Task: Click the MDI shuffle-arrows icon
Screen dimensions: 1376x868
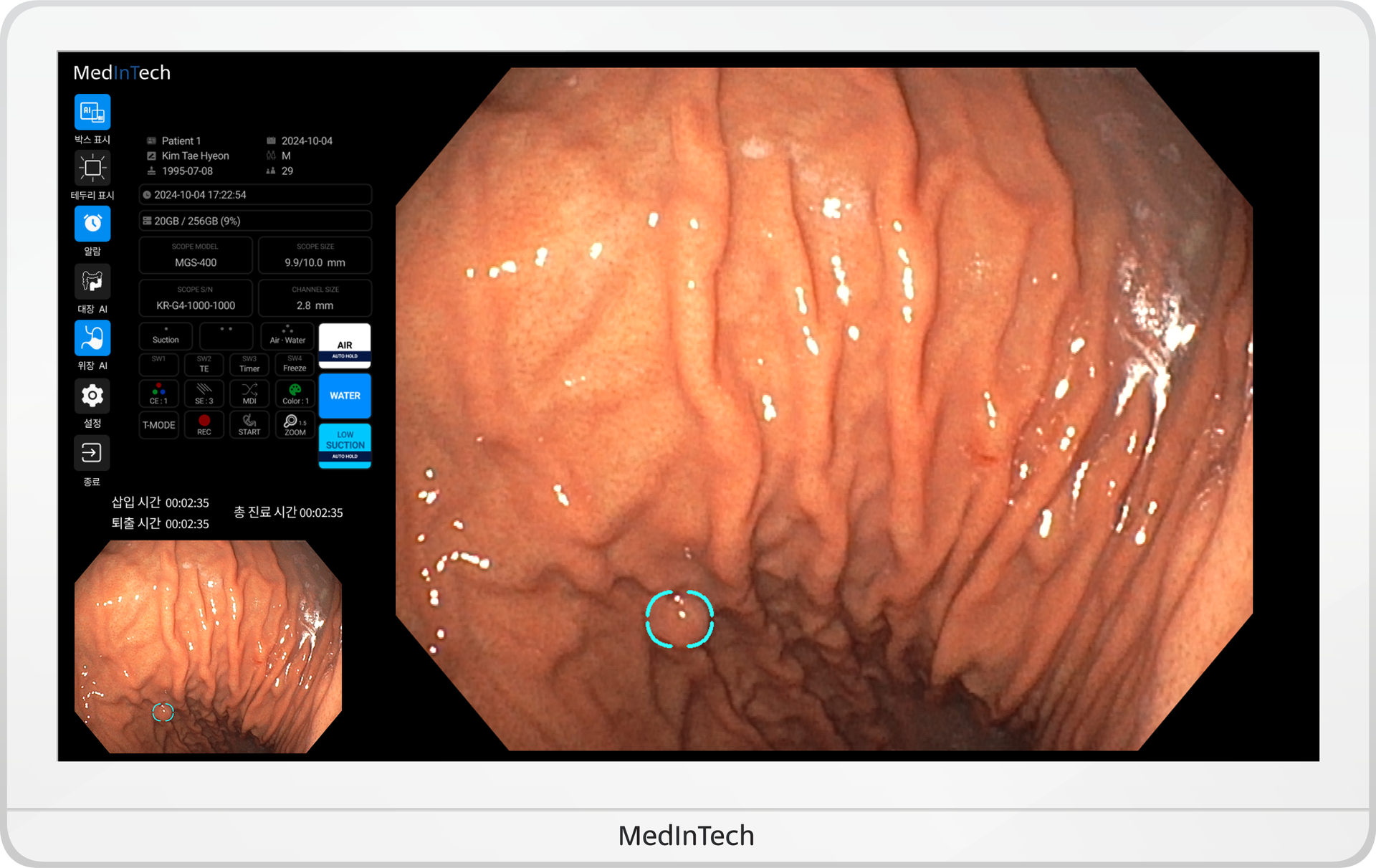Action: pyautogui.click(x=249, y=394)
